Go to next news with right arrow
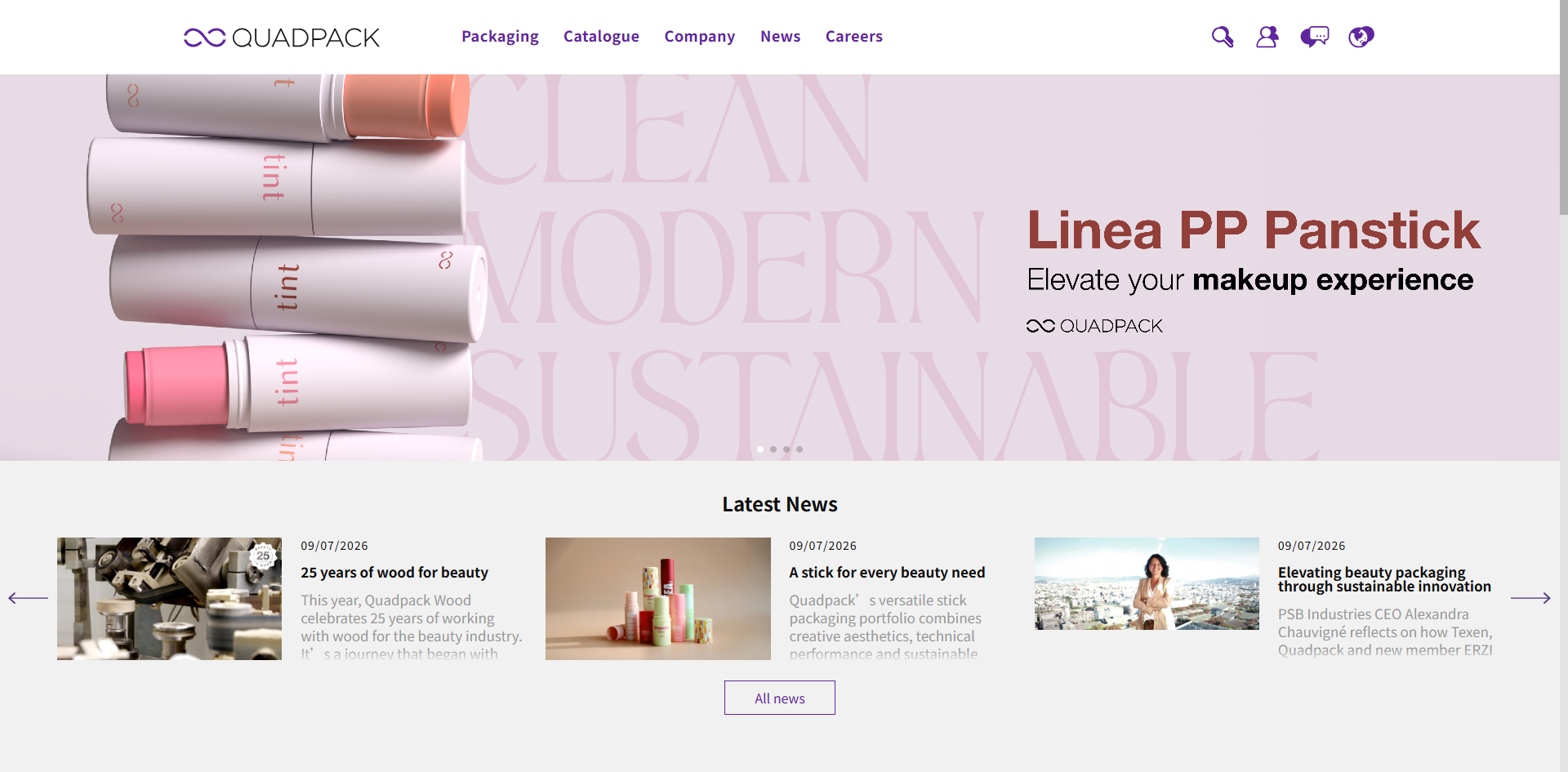The image size is (1568, 772). [x=1530, y=598]
